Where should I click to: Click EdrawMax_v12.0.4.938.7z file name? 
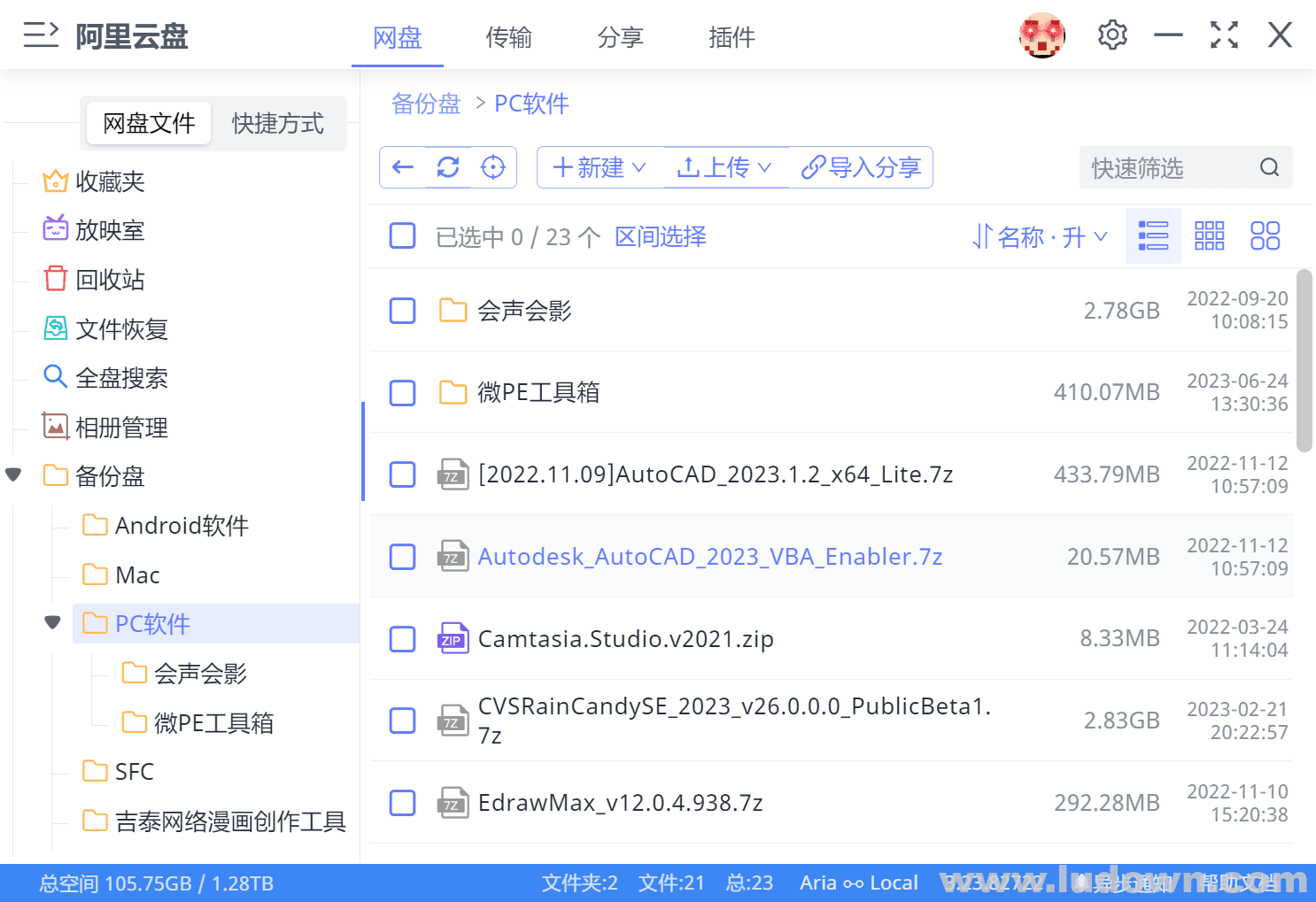(x=621, y=802)
